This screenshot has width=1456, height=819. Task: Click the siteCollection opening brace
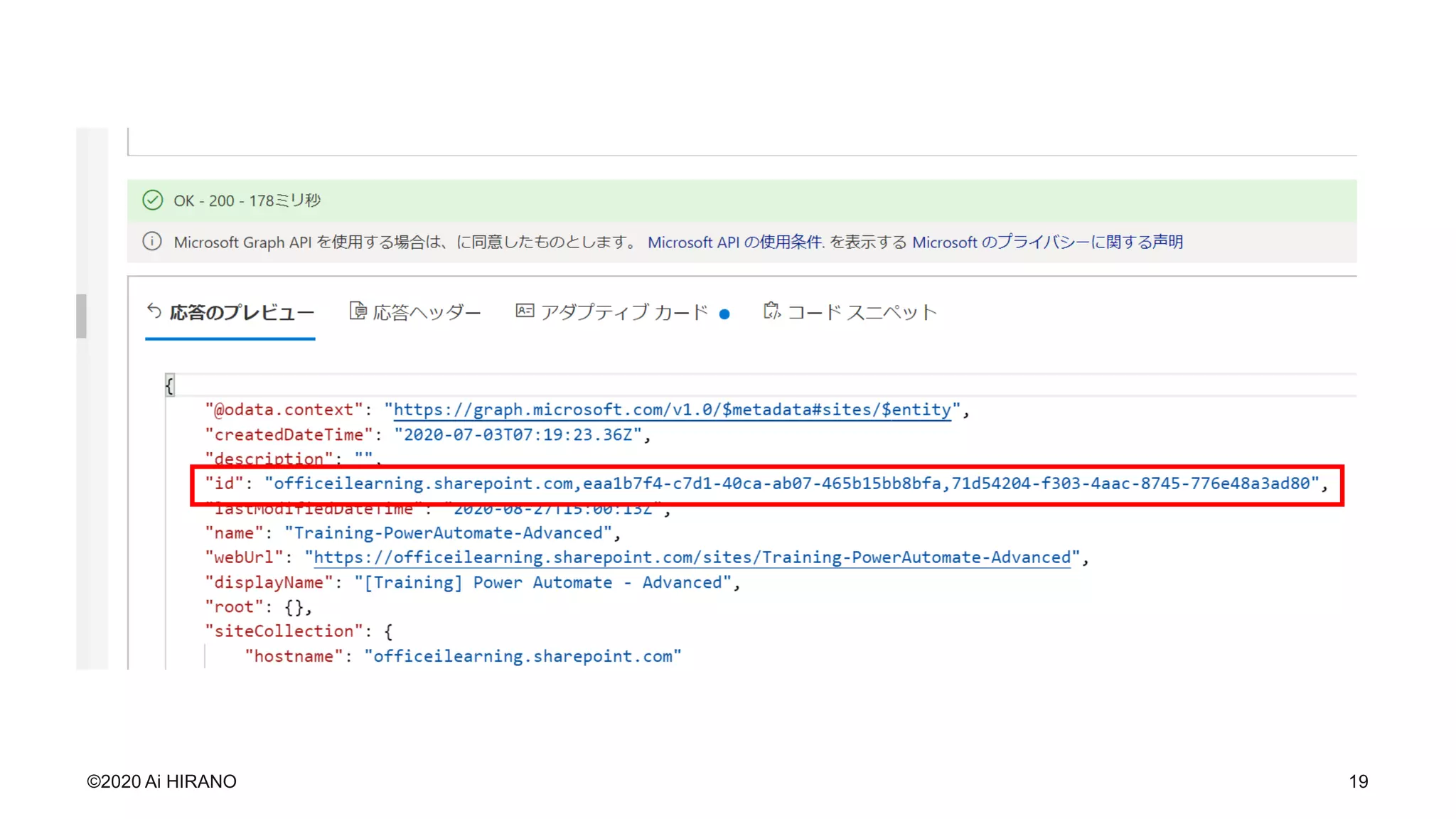click(x=388, y=631)
